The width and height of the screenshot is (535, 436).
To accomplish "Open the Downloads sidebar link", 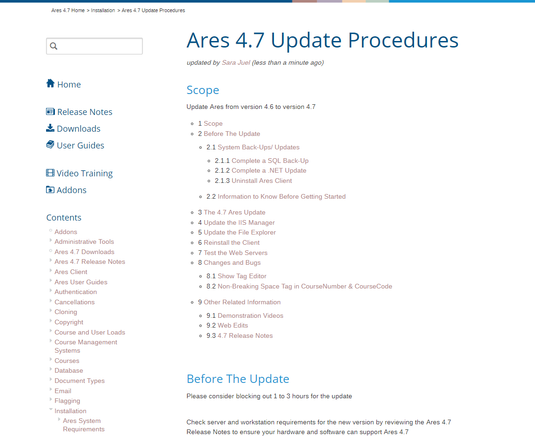I will click(x=78, y=129).
